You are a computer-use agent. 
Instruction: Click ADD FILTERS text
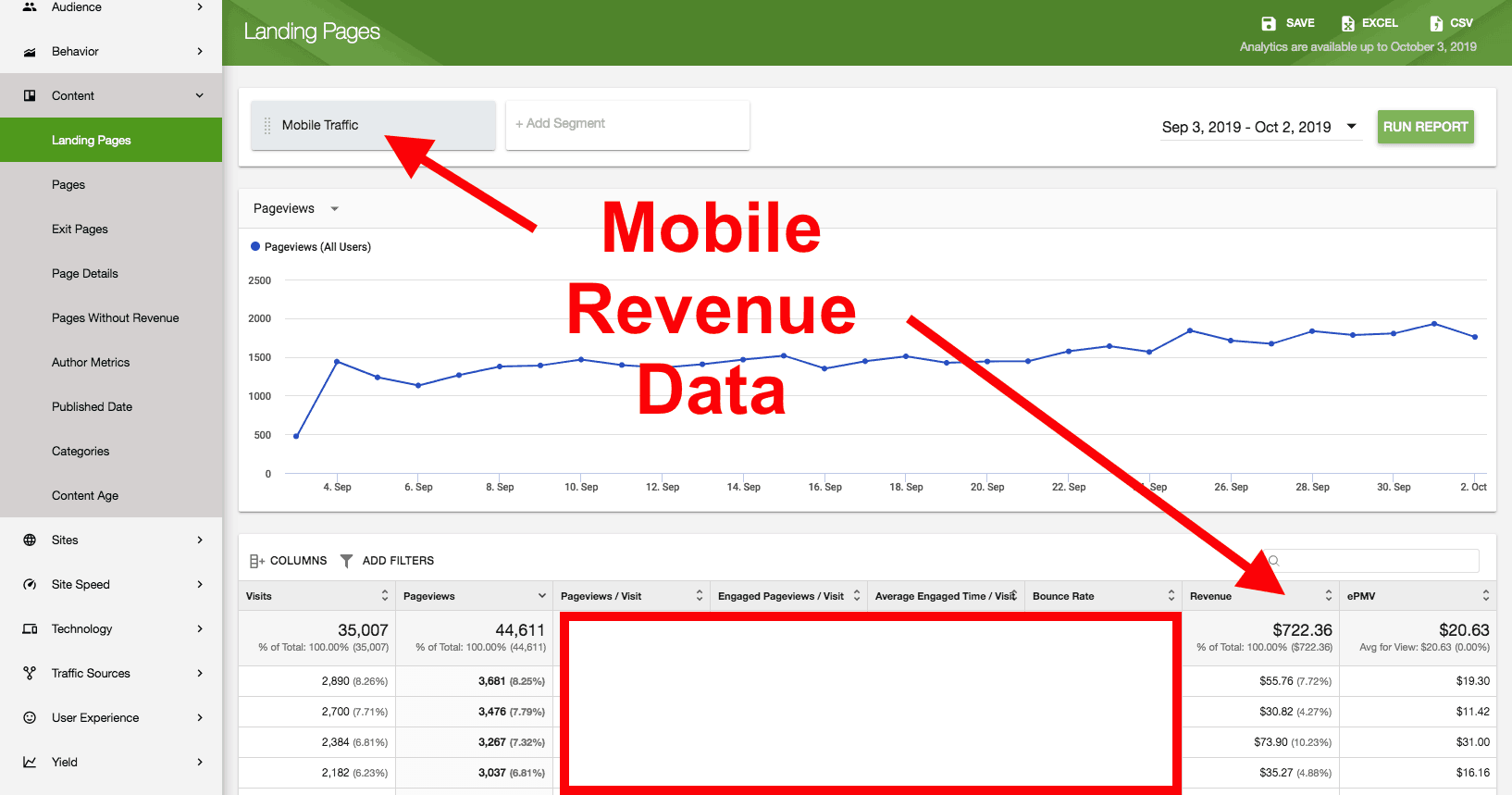398,561
